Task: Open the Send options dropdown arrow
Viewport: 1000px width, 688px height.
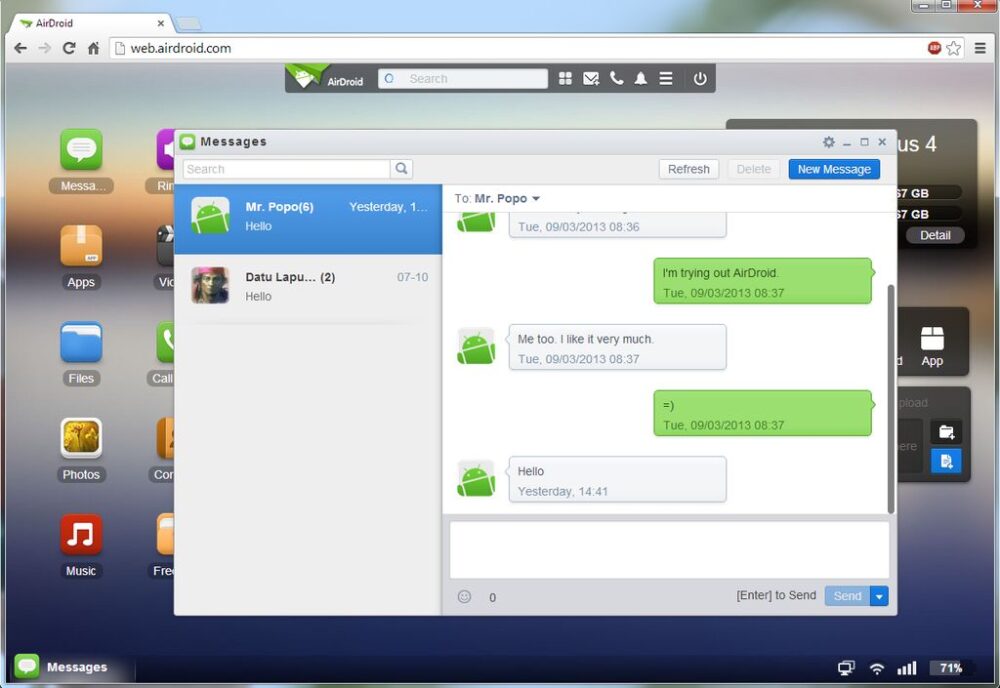Action: click(879, 595)
